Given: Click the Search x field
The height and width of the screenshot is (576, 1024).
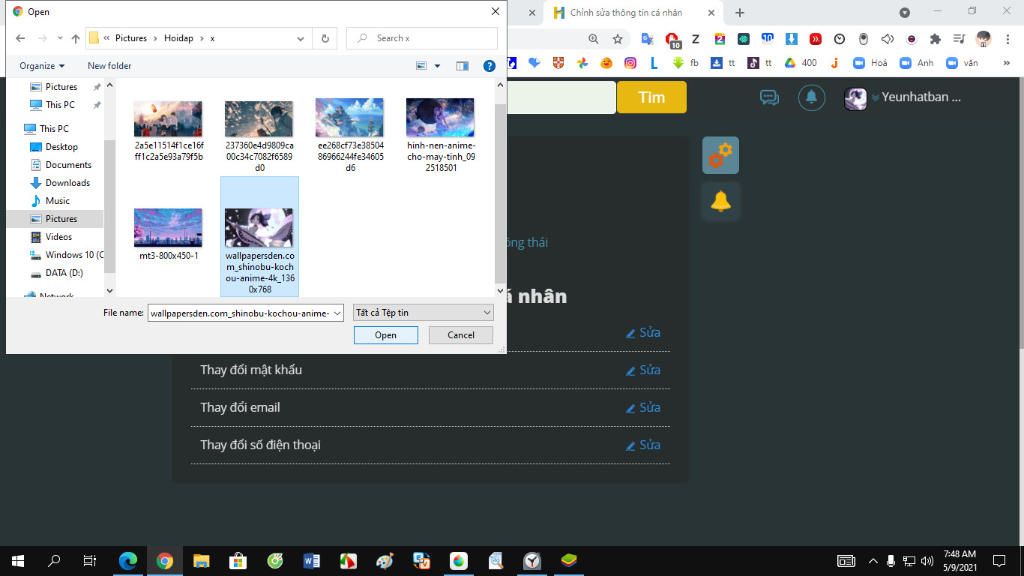Looking at the screenshot, I should (x=422, y=39).
